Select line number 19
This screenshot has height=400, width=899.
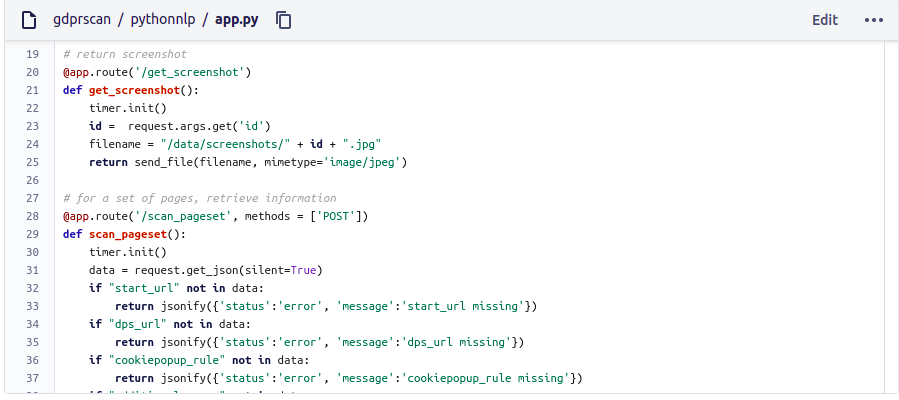point(32,54)
